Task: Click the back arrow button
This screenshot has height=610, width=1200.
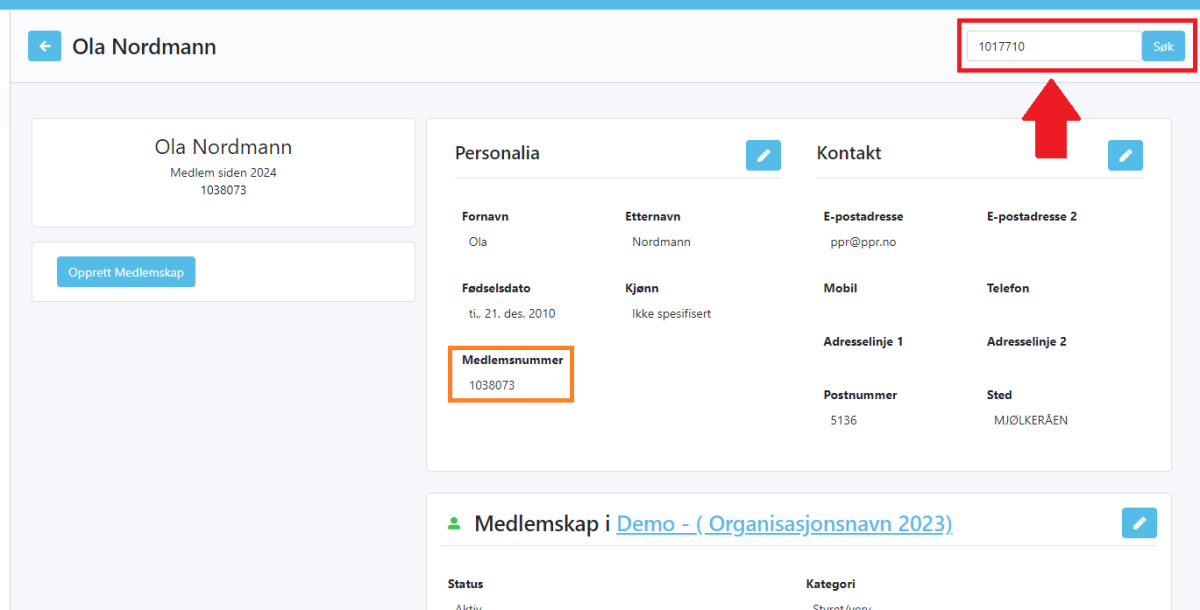Action: (x=45, y=46)
